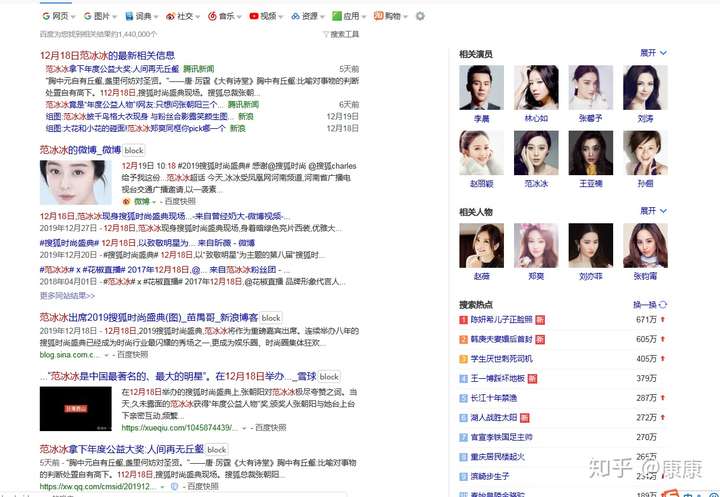Expand the 相关演员 section with 展开
This screenshot has width=720, height=497.
653,53
